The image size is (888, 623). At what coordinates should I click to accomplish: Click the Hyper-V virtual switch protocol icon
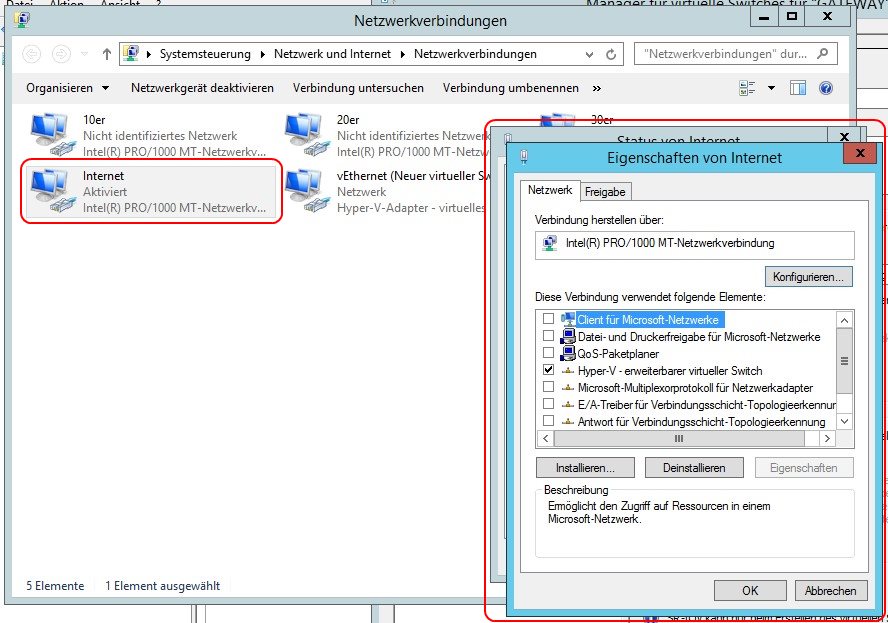[568, 371]
